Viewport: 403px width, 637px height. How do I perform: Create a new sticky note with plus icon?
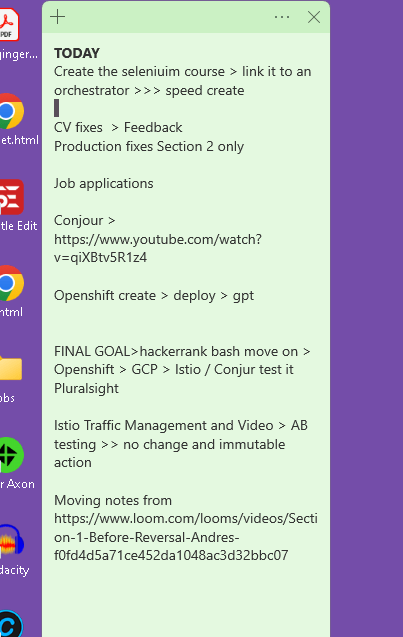point(58,17)
